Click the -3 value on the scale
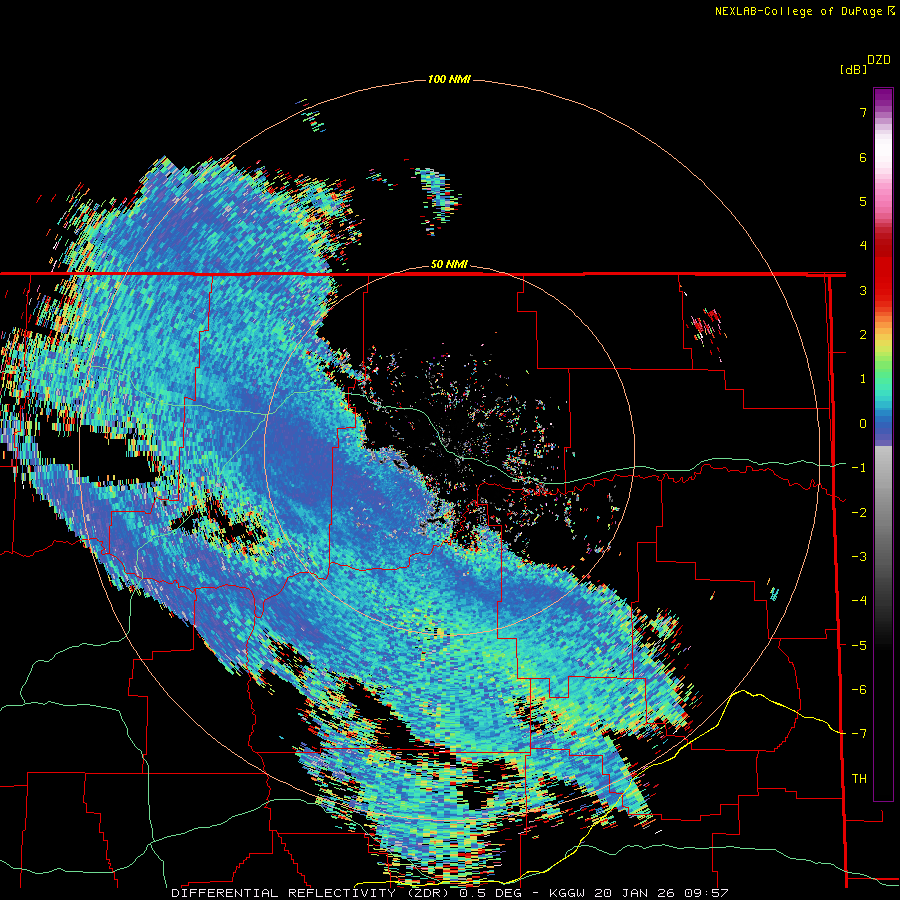Screen dimensions: 900x900 (x=859, y=557)
